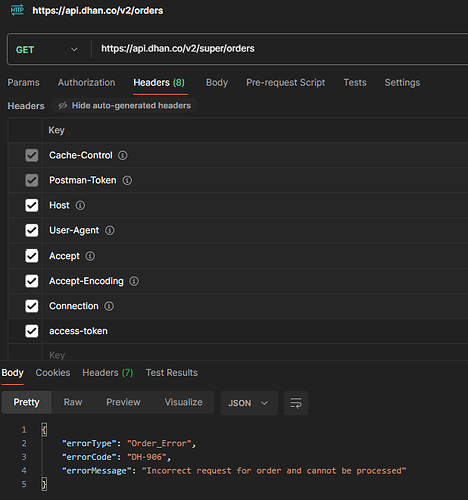Open the response Cookies tab
The height and width of the screenshot is (500, 468).
tap(53, 373)
